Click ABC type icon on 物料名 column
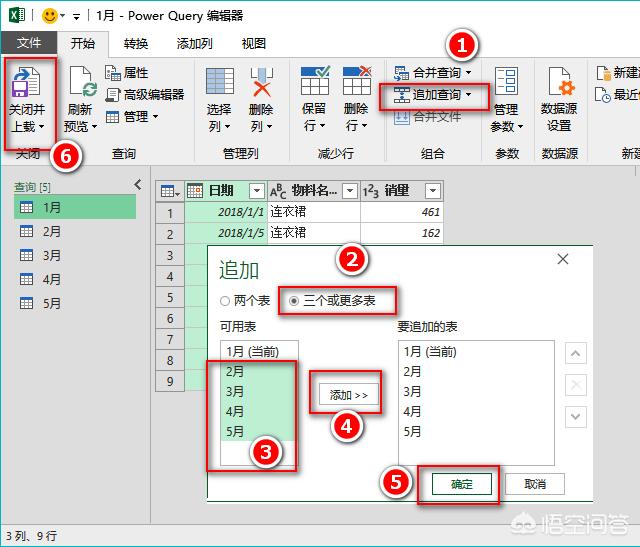 [278, 191]
